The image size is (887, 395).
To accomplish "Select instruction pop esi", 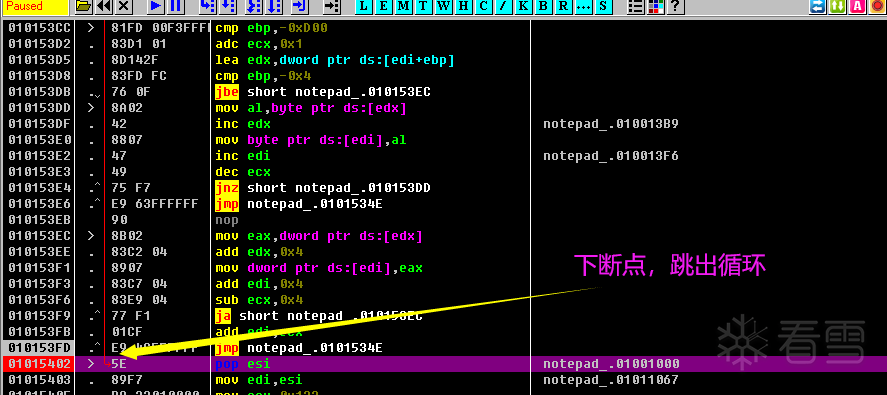I will (243, 363).
